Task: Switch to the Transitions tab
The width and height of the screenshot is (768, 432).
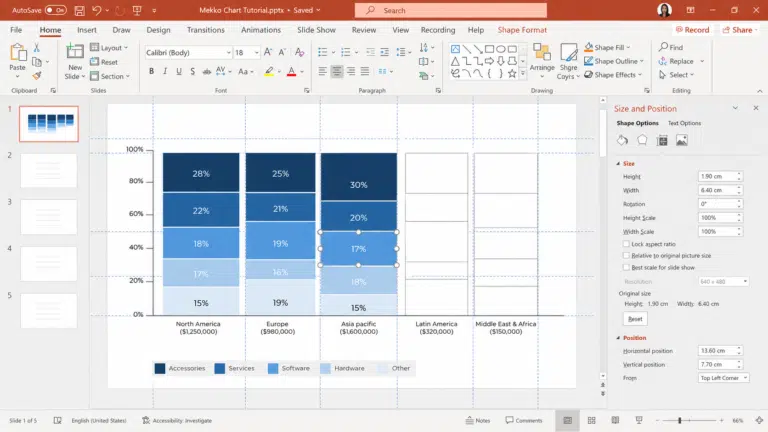Action: (206, 30)
